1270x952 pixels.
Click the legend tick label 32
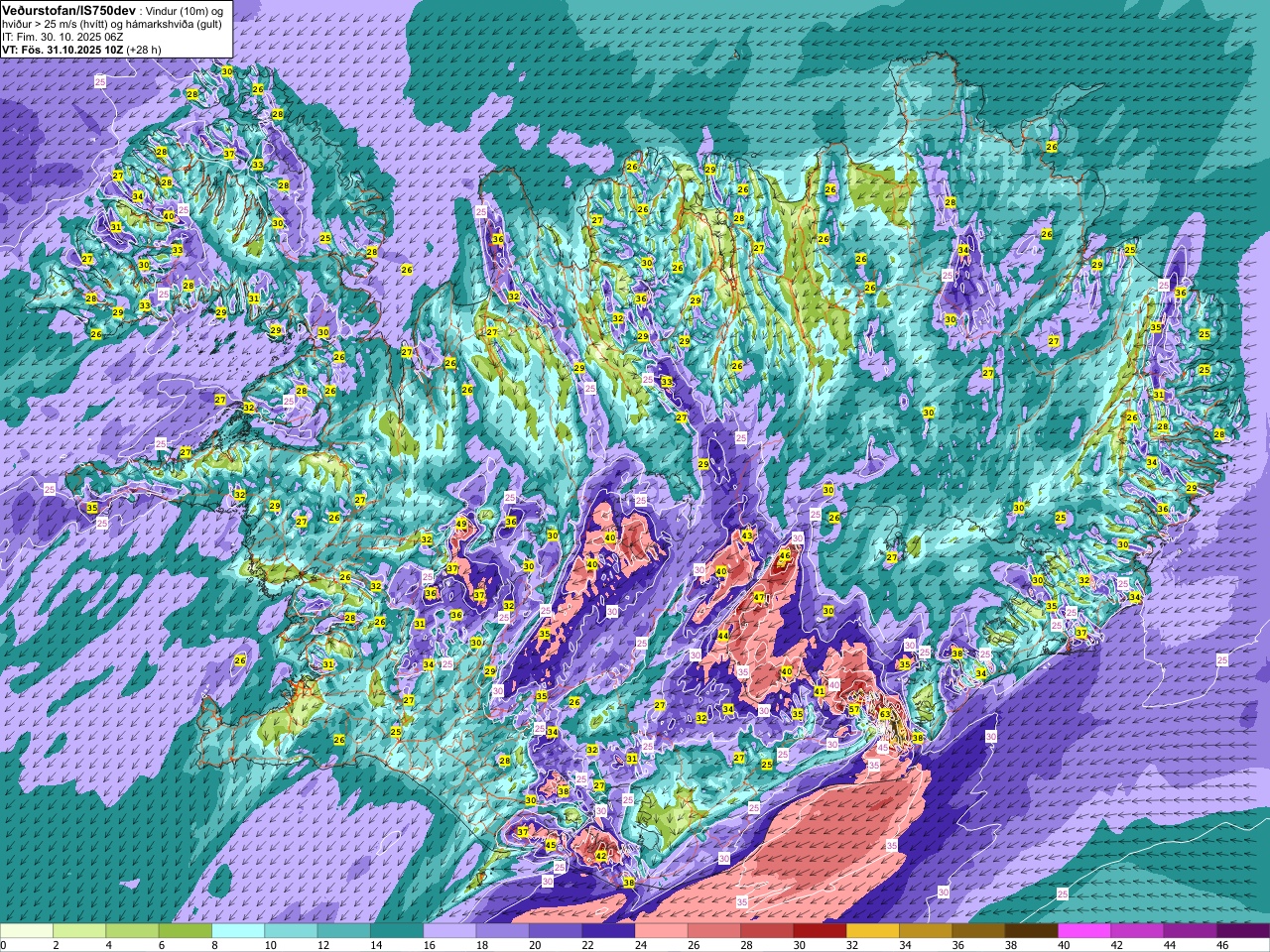tap(852, 946)
